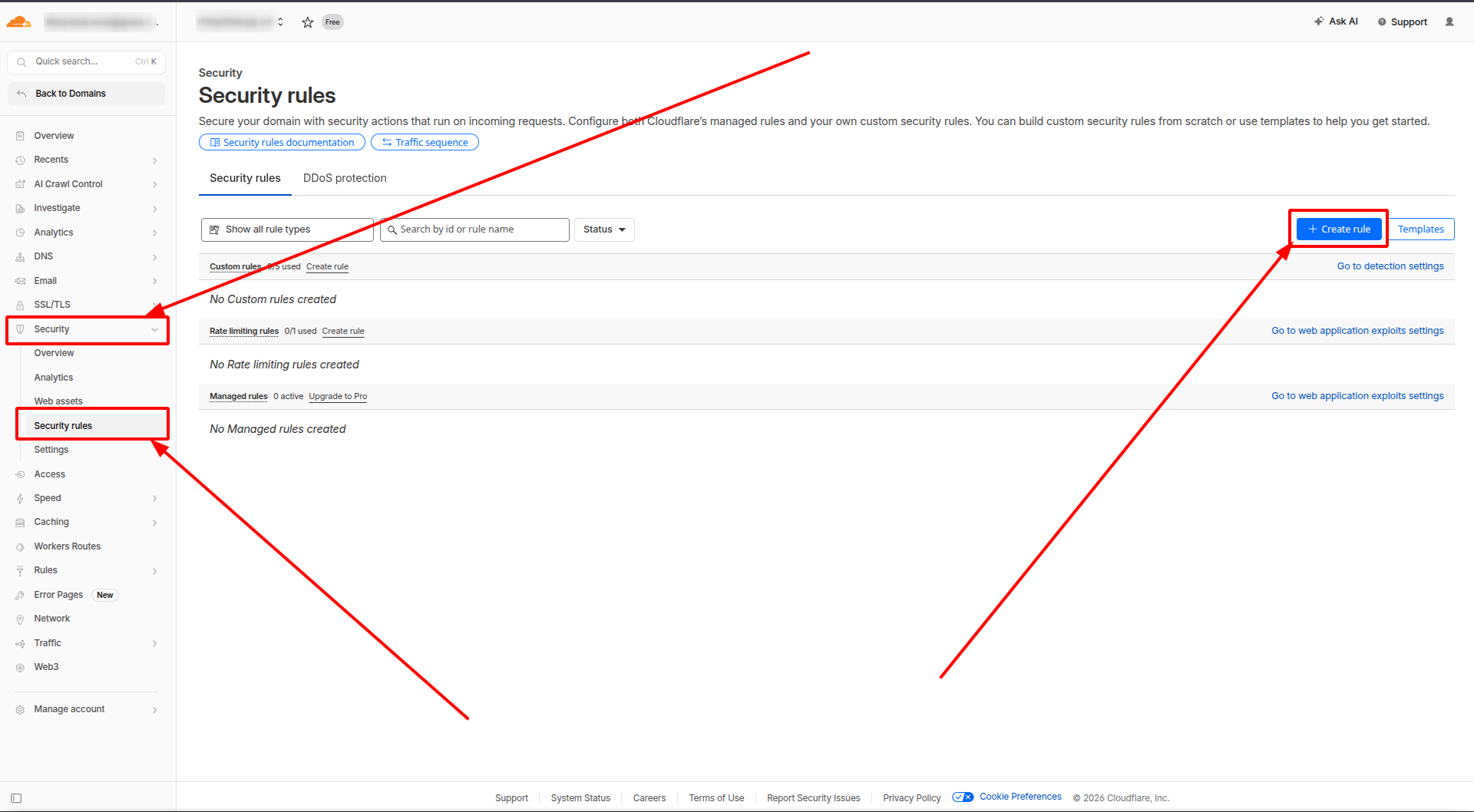1474x812 pixels.
Task: Open the Careers footer link
Action: coord(649,798)
